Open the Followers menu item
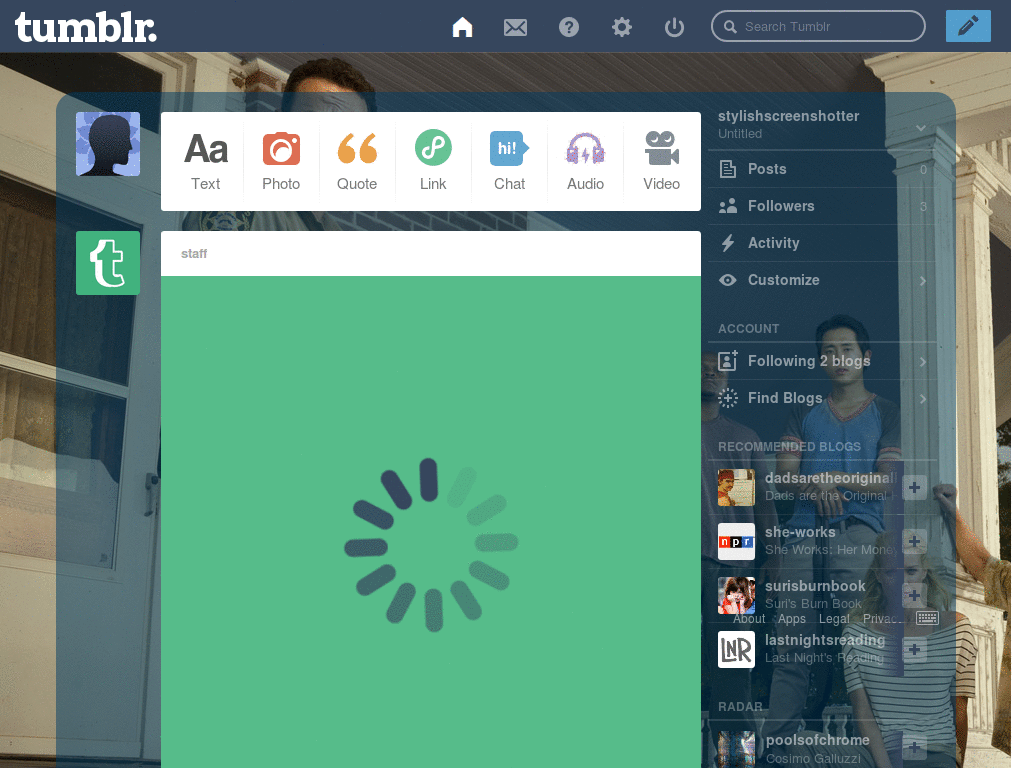Image resolution: width=1024 pixels, height=768 pixels. [823, 206]
